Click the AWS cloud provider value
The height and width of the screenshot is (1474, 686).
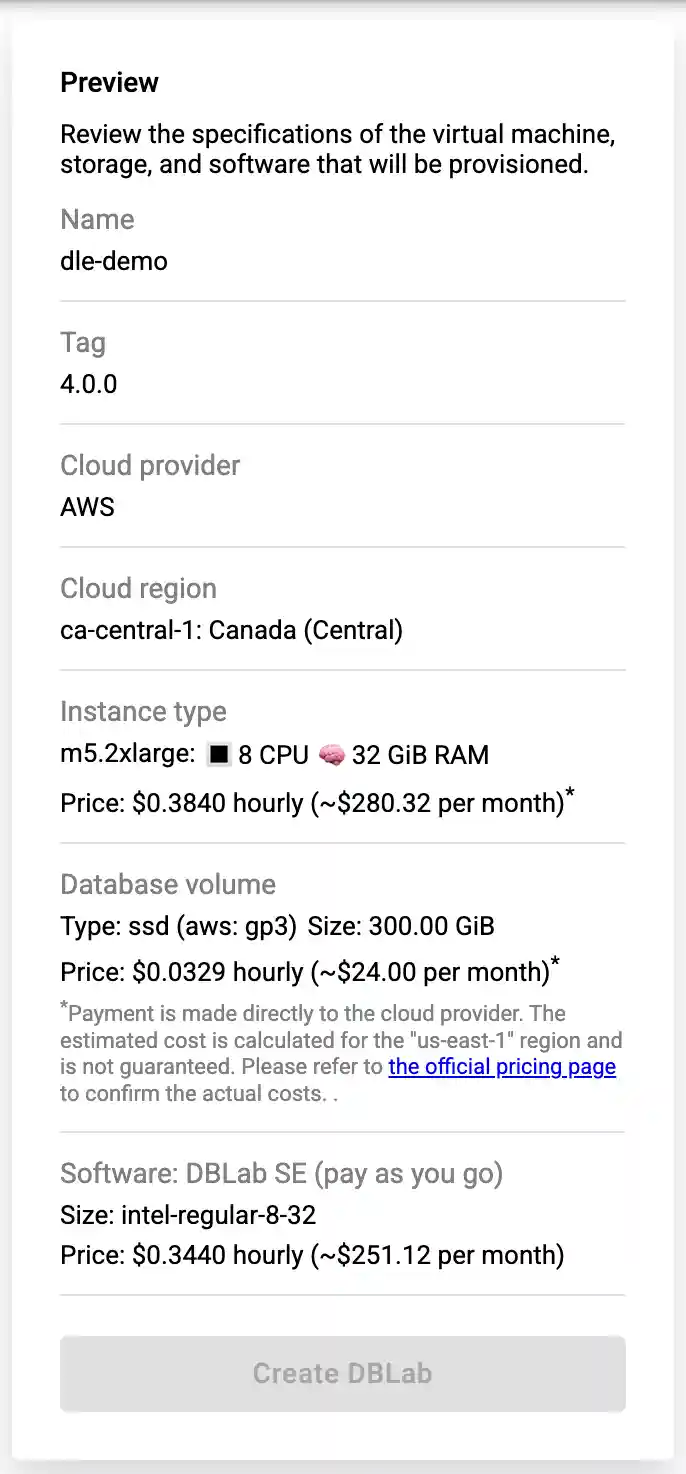(x=88, y=507)
